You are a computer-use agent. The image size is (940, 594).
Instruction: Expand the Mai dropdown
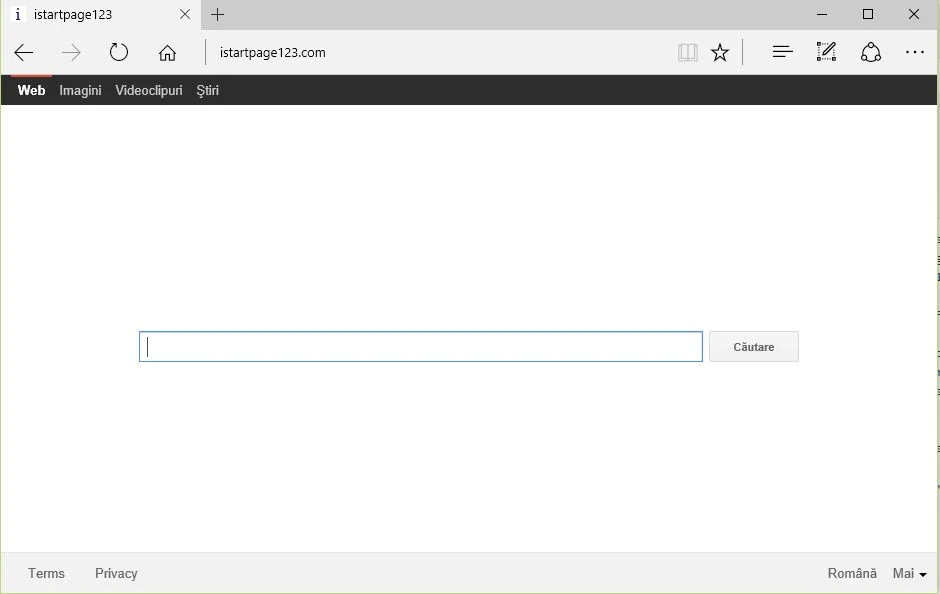[x=909, y=574]
